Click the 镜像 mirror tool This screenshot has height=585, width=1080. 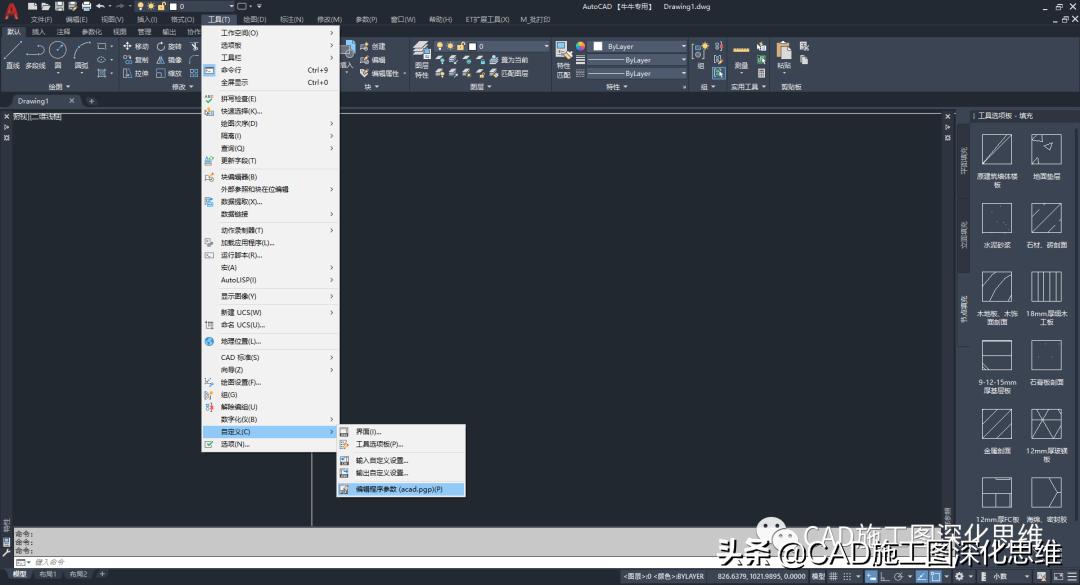point(169,59)
